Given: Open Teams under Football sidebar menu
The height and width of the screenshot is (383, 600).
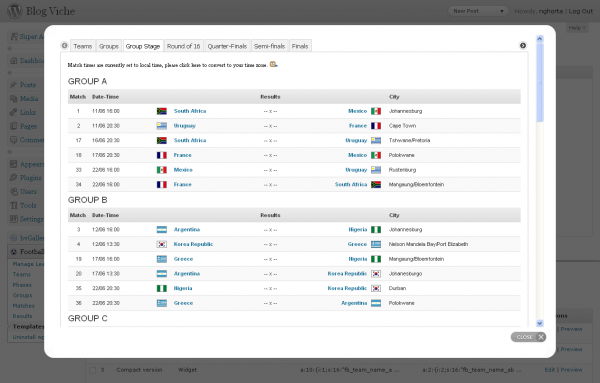Looking at the screenshot, I should pyautogui.click(x=21, y=274).
